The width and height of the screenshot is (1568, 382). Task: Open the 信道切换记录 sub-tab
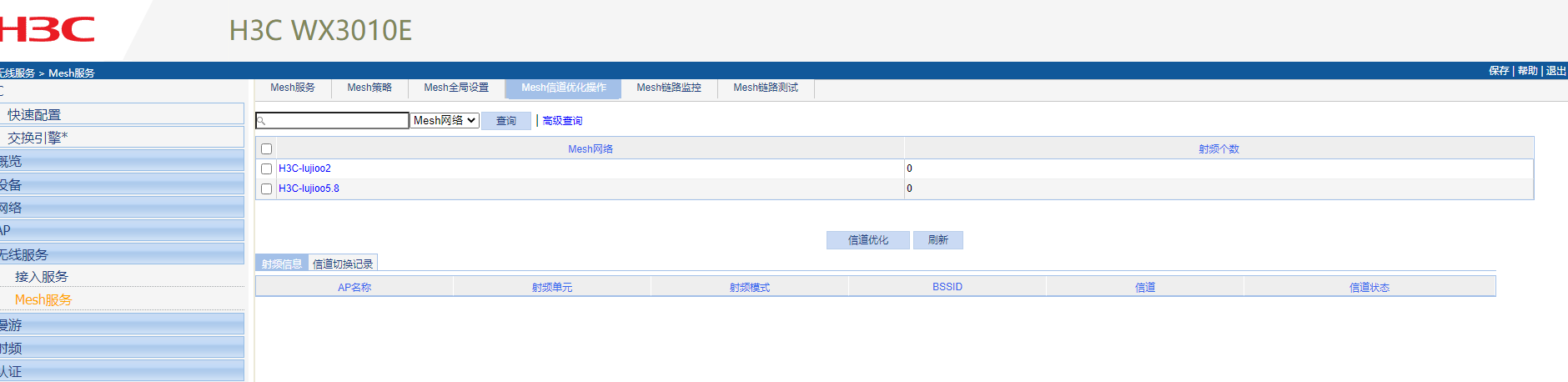point(343,264)
